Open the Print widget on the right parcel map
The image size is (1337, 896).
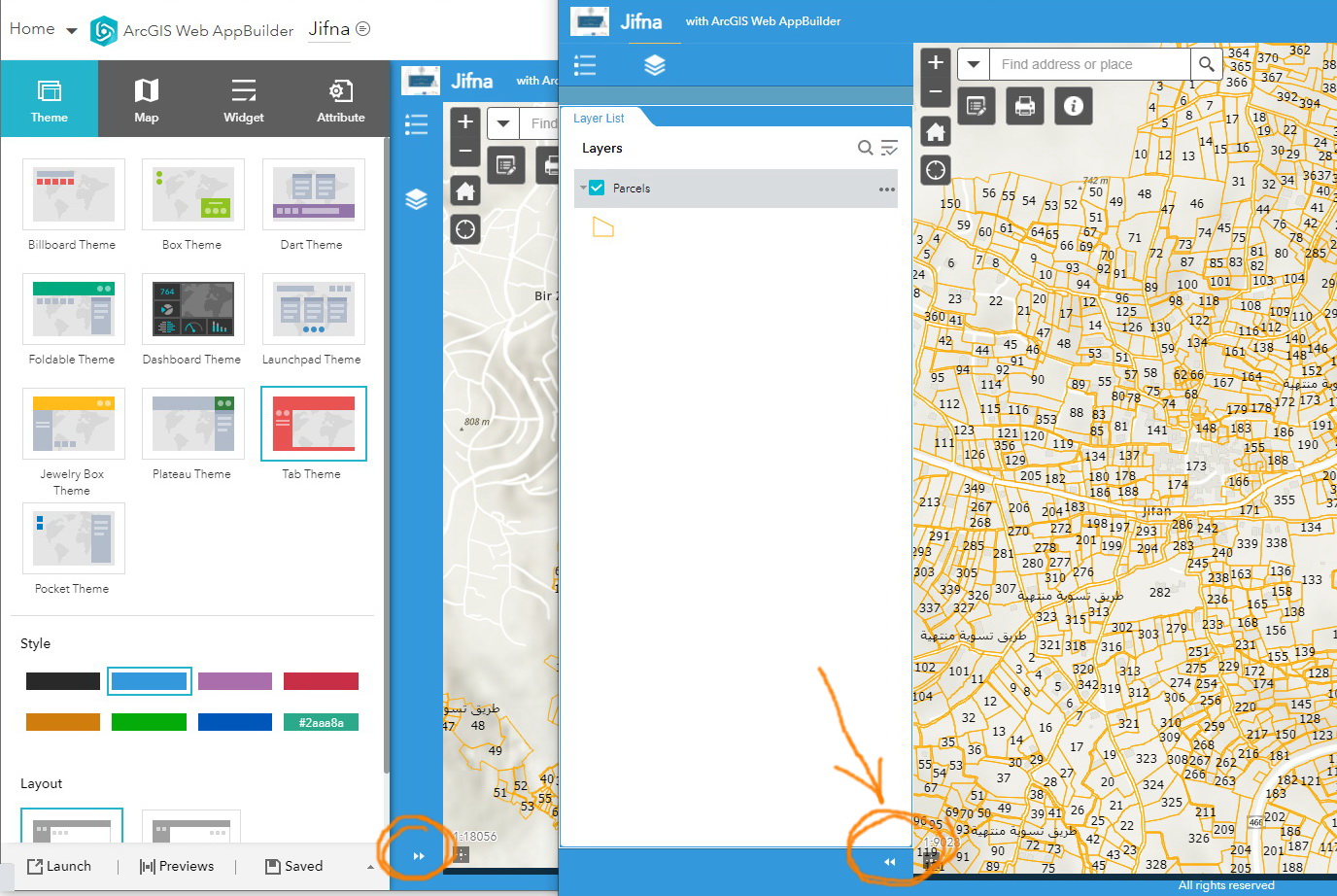(1025, 106)
